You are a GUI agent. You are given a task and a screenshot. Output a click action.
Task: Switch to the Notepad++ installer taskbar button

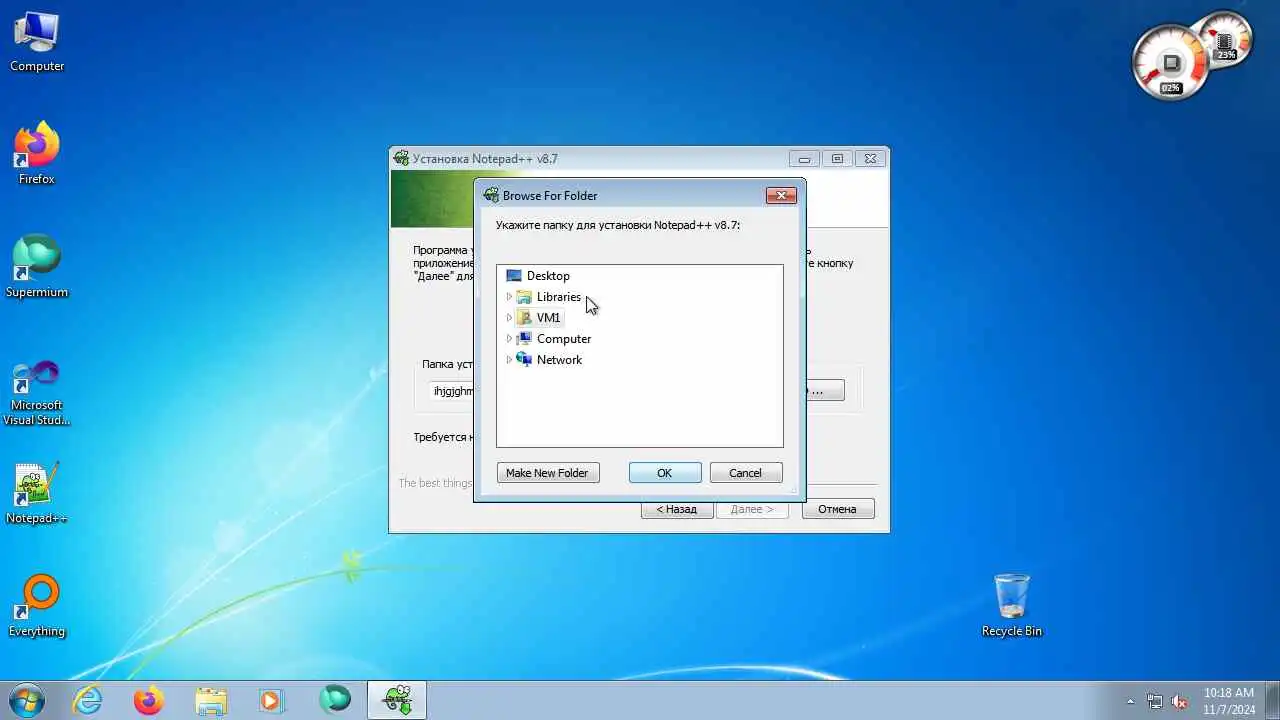(x=397, y=700)
